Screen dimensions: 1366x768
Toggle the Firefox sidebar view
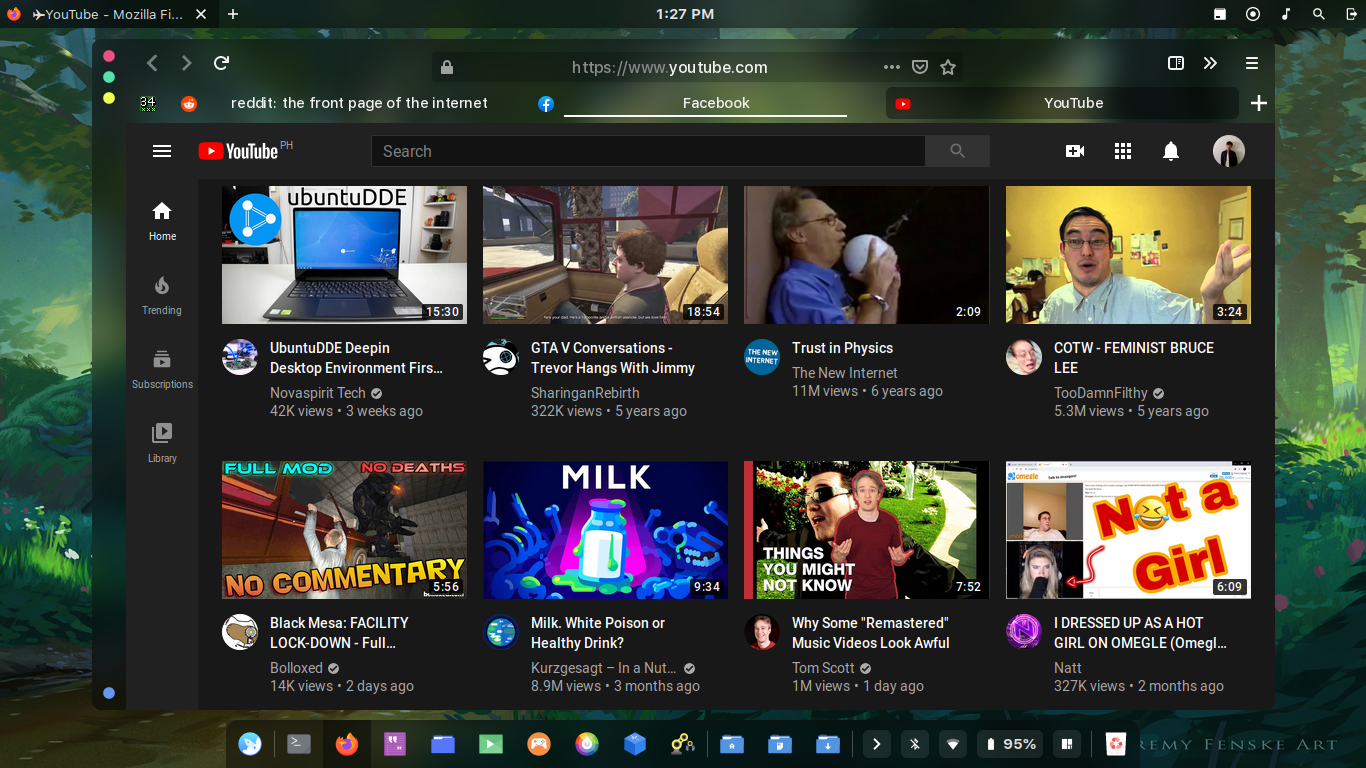[x=1176, y=63]
